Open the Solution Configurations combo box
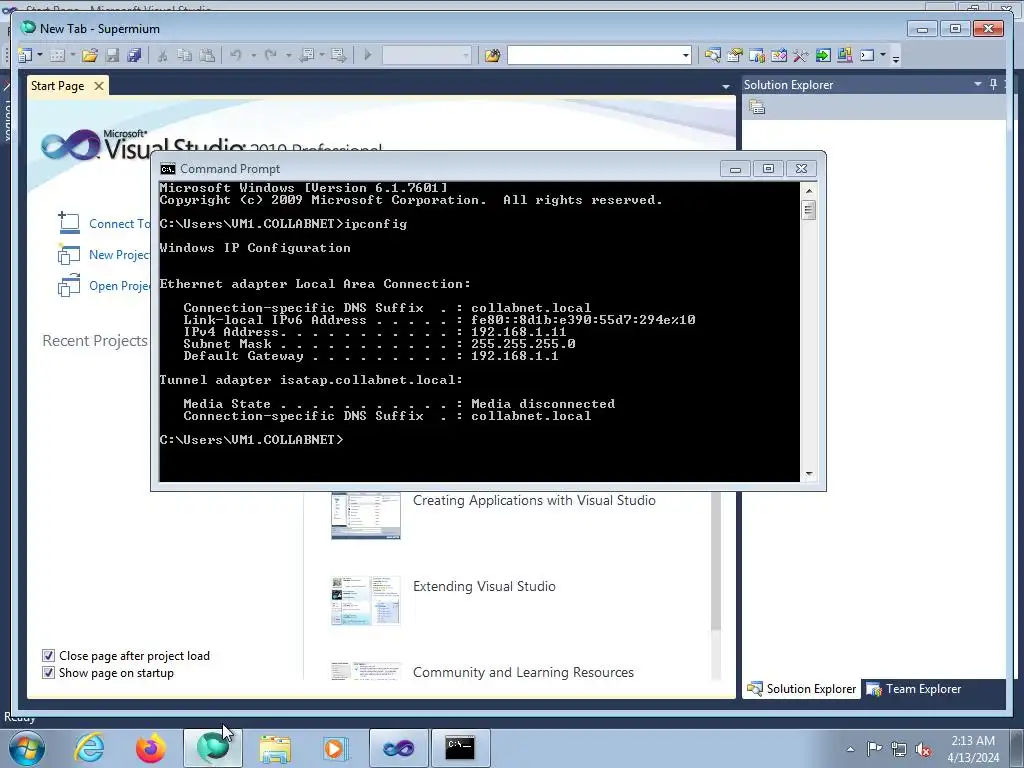Viewport: 1024px width, 768px height. (426, 56)
